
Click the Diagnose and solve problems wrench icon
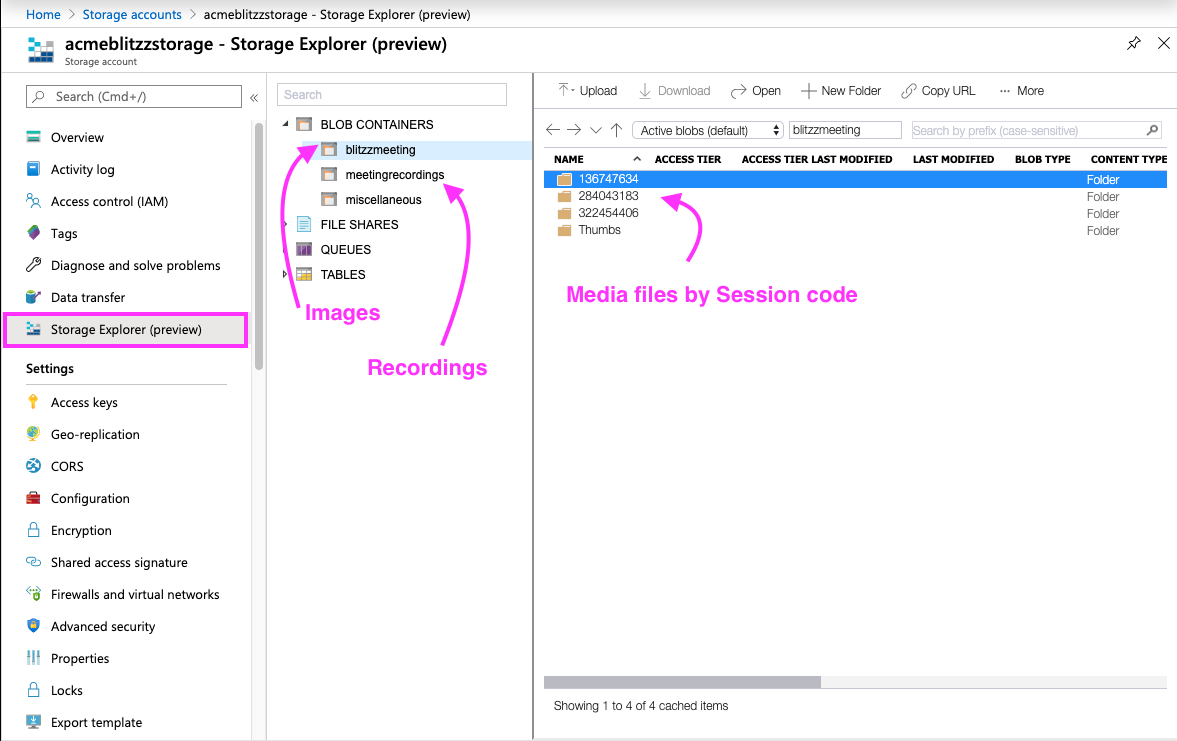coord(33,264)
